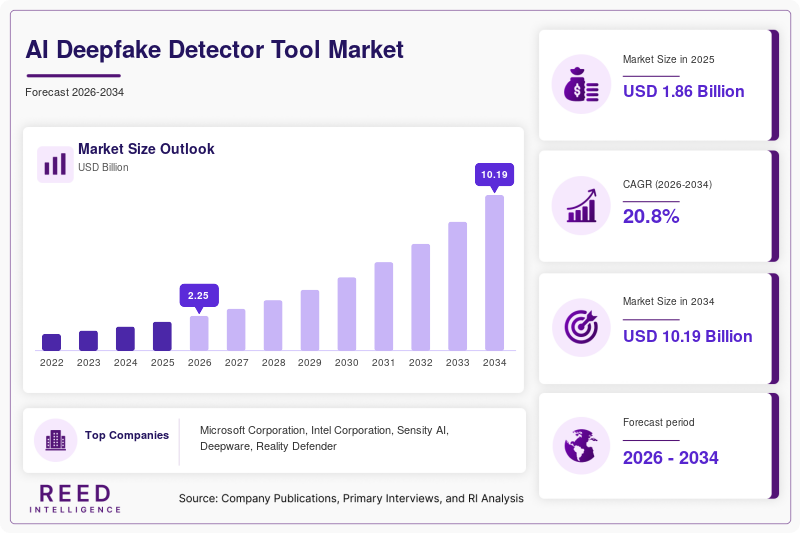Click the 2033 bar in chart

tap(458, 286)
